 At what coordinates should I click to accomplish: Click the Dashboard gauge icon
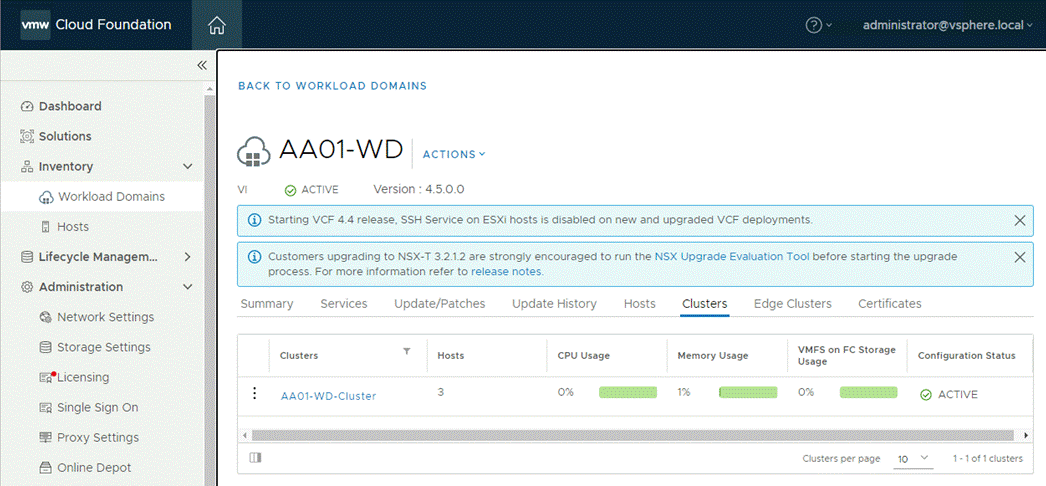tap(27, 107)
